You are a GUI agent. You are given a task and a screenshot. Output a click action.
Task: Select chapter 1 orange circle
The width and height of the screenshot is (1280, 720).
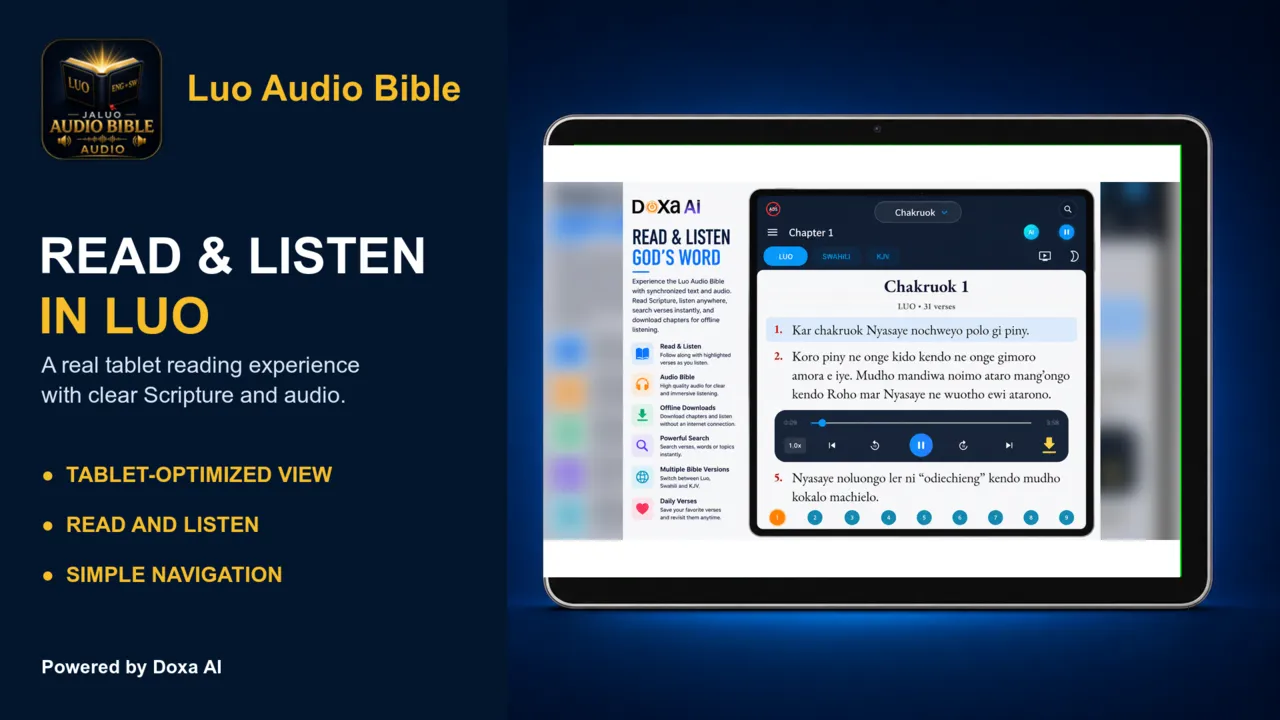[x=778, y=517]
